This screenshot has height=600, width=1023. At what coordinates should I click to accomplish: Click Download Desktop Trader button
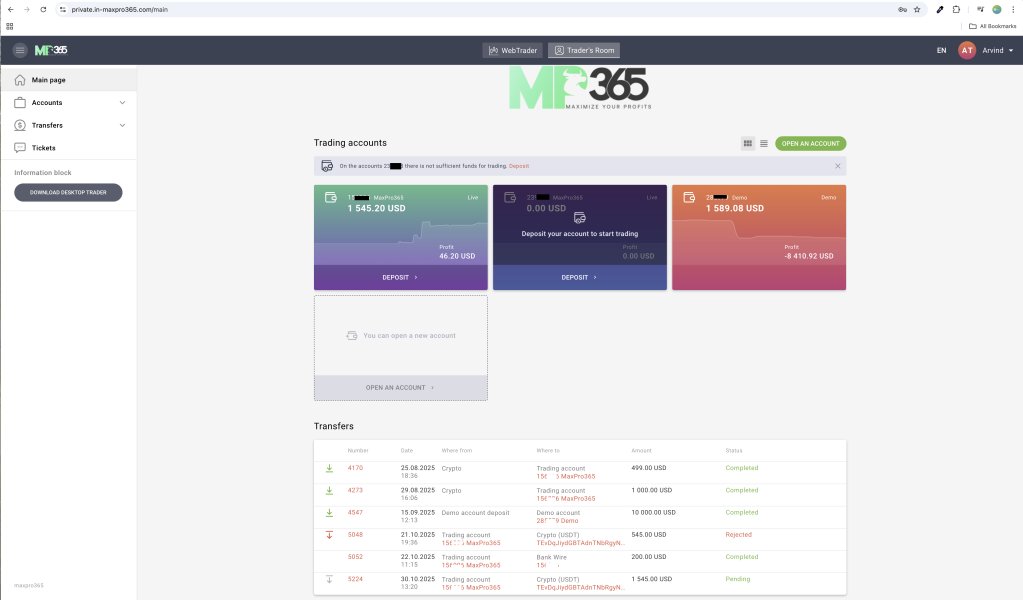click(x=69, y=192)
